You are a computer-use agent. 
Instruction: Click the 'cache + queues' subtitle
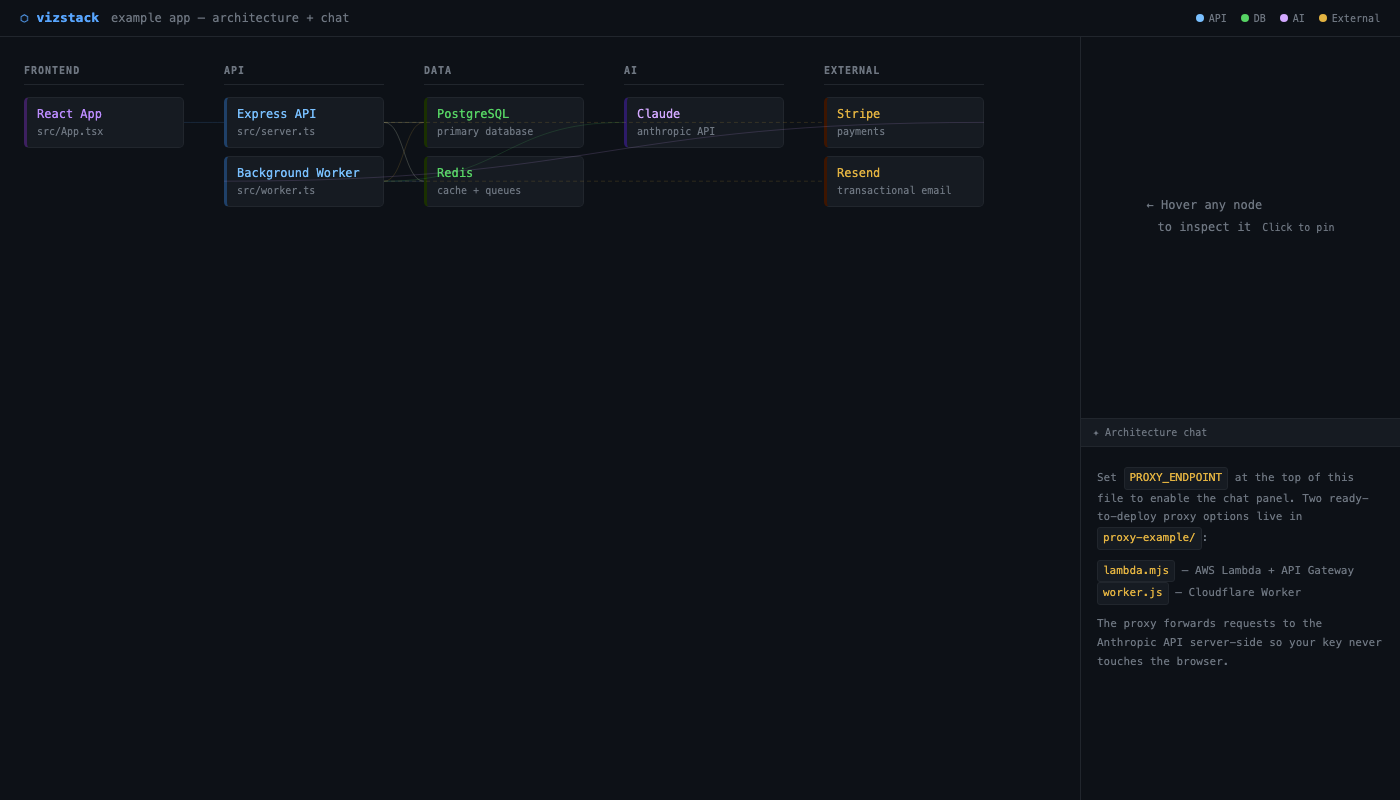pyautogui.click(x=479, y=191)
